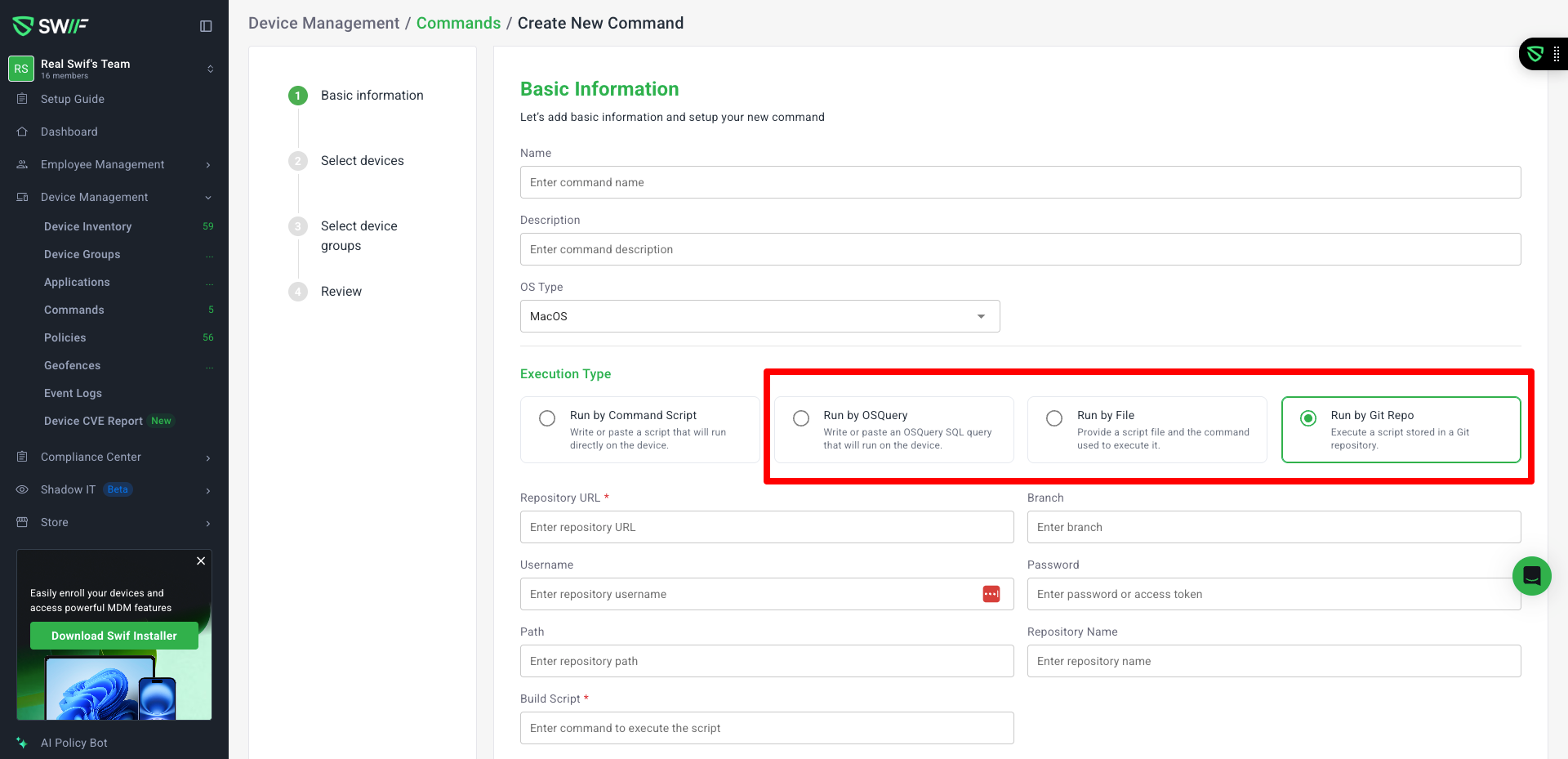
Task: Dismiss the installer promo with X
Action: tap(201, 561)
